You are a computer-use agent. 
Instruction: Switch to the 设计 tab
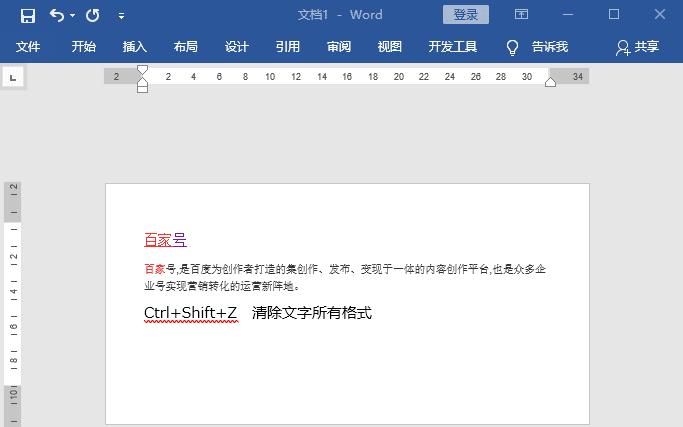(237, 47)
